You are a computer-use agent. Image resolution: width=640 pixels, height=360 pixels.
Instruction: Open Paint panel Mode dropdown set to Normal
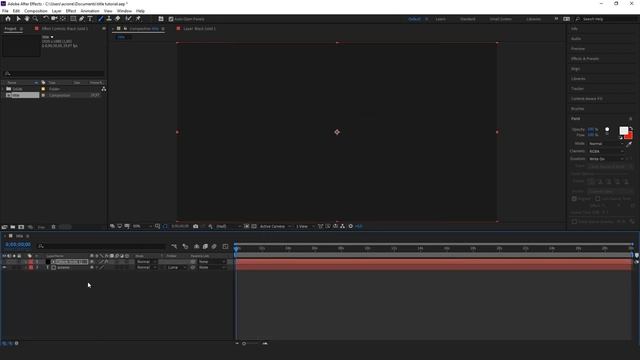(606, 144)
